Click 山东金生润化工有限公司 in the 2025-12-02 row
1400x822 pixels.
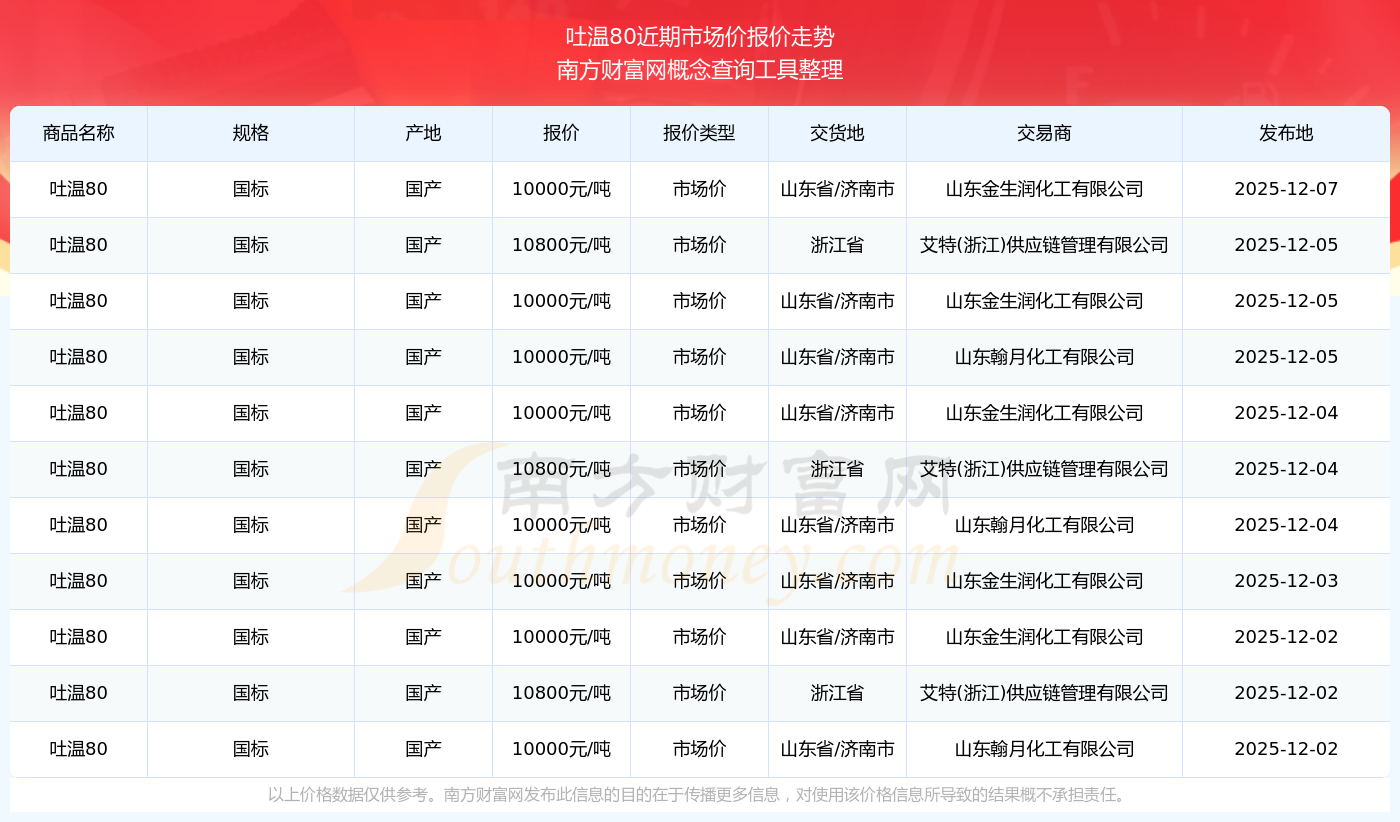click(1044, 637)
